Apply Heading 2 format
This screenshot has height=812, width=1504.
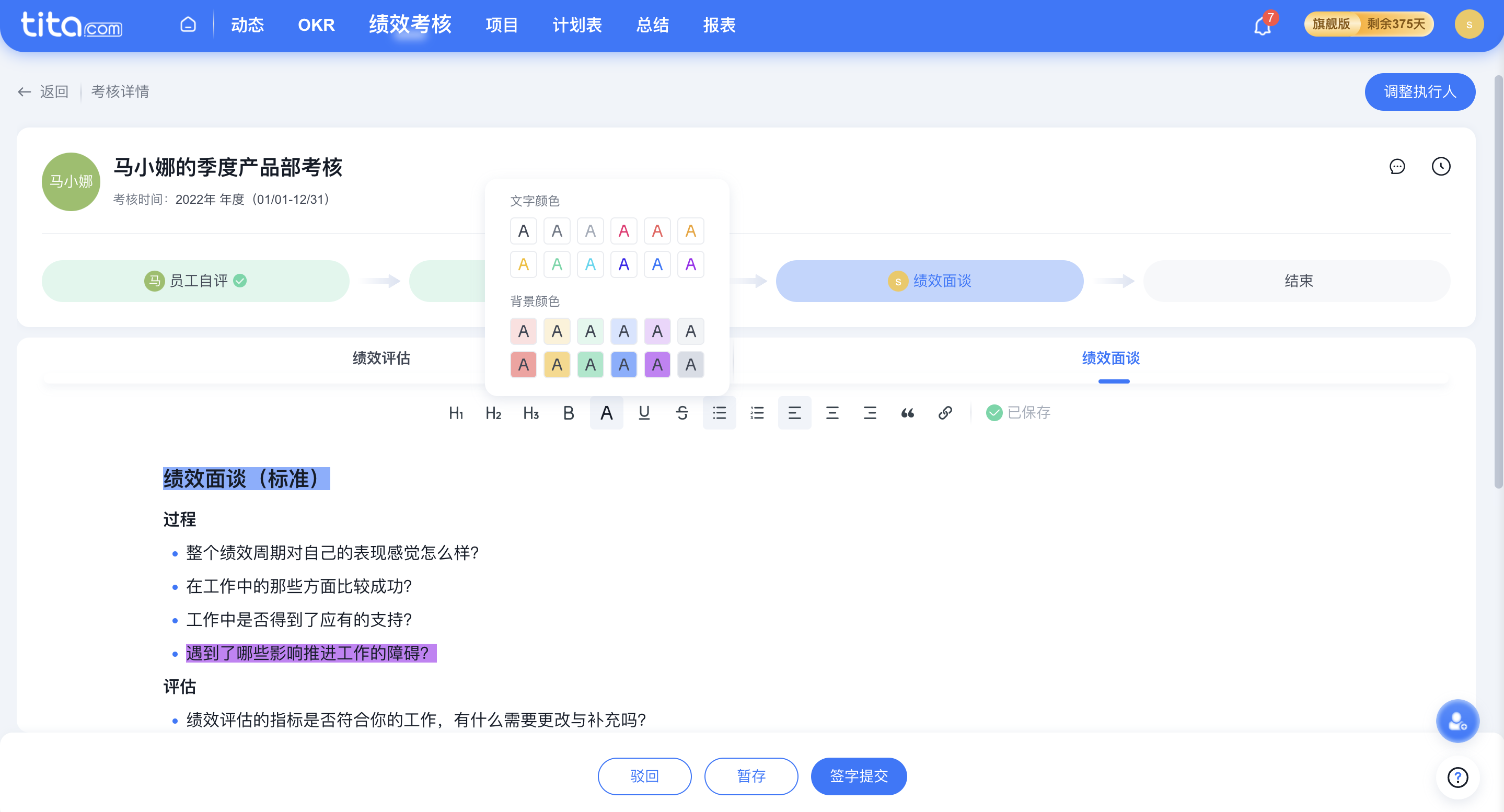[493, 413]
